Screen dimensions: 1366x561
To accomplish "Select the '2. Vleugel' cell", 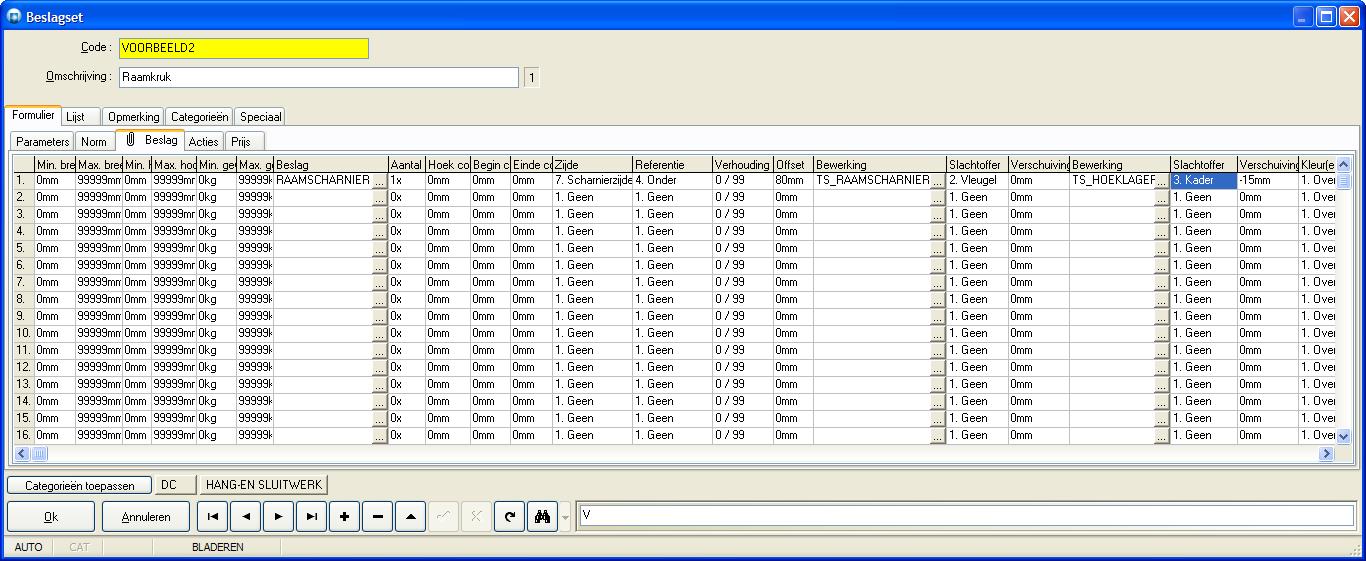I will (x=977, y=181).
